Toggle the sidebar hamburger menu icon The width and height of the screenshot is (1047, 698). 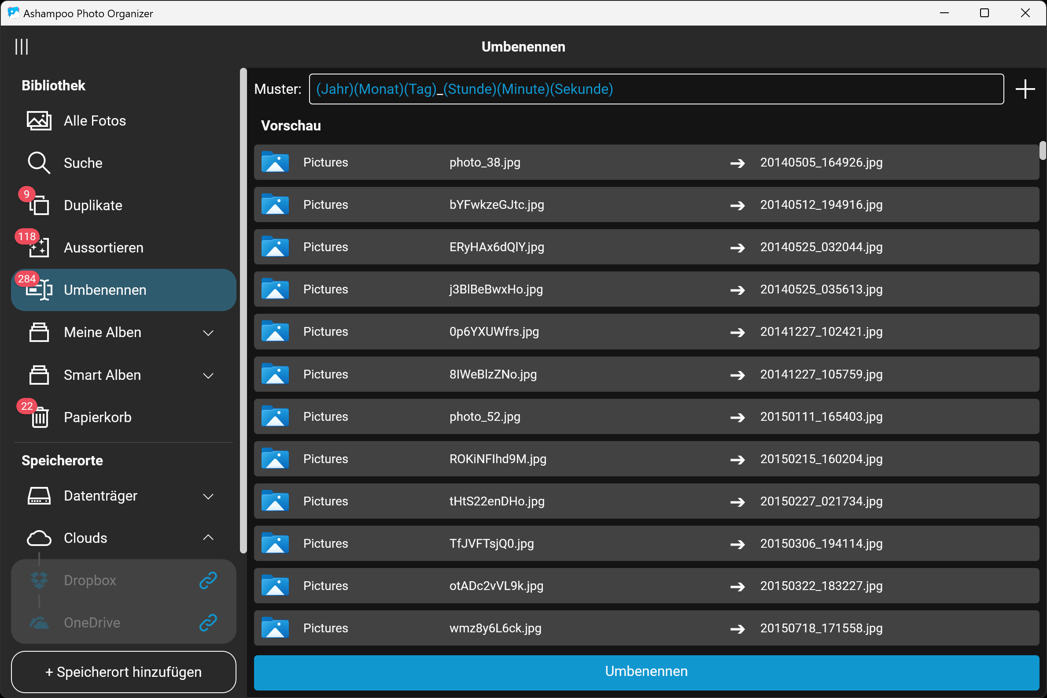(21, 47)
